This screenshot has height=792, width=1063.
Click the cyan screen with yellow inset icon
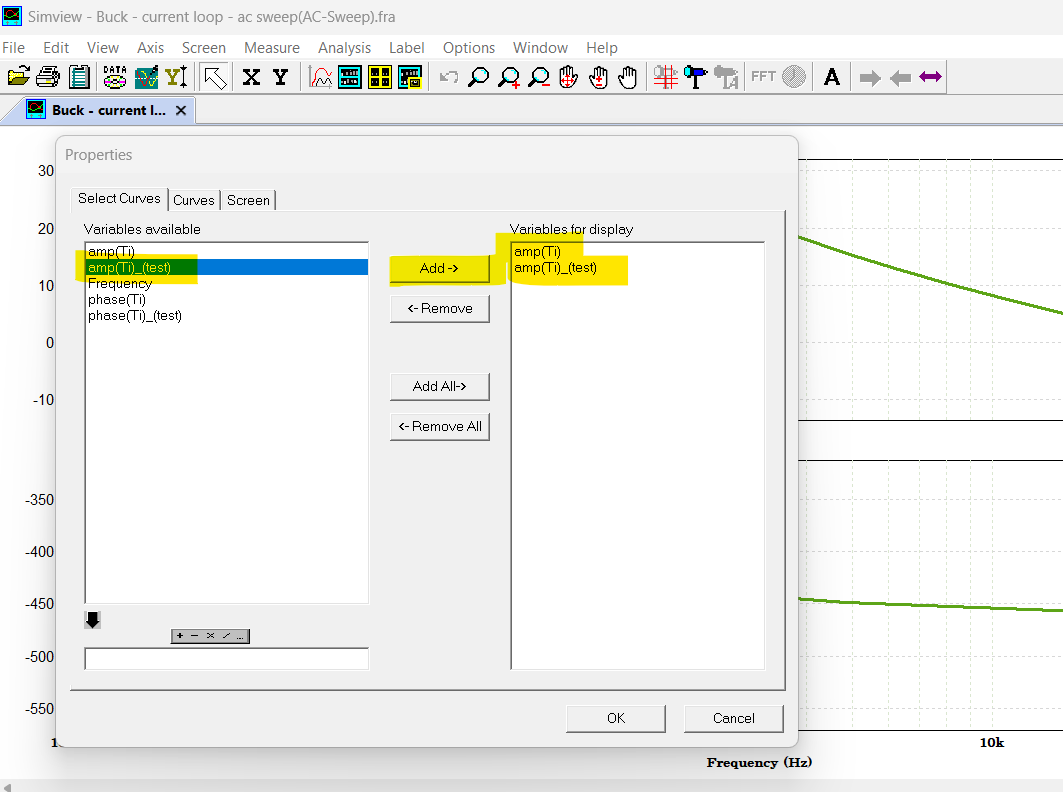coord(410,77)
